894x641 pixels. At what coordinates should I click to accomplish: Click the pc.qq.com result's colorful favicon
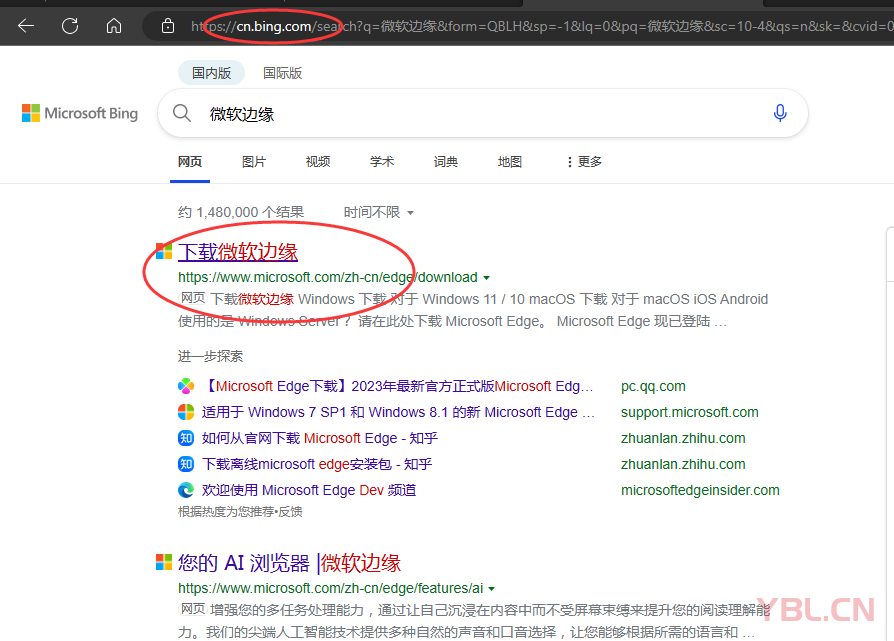tap(185, 385)
